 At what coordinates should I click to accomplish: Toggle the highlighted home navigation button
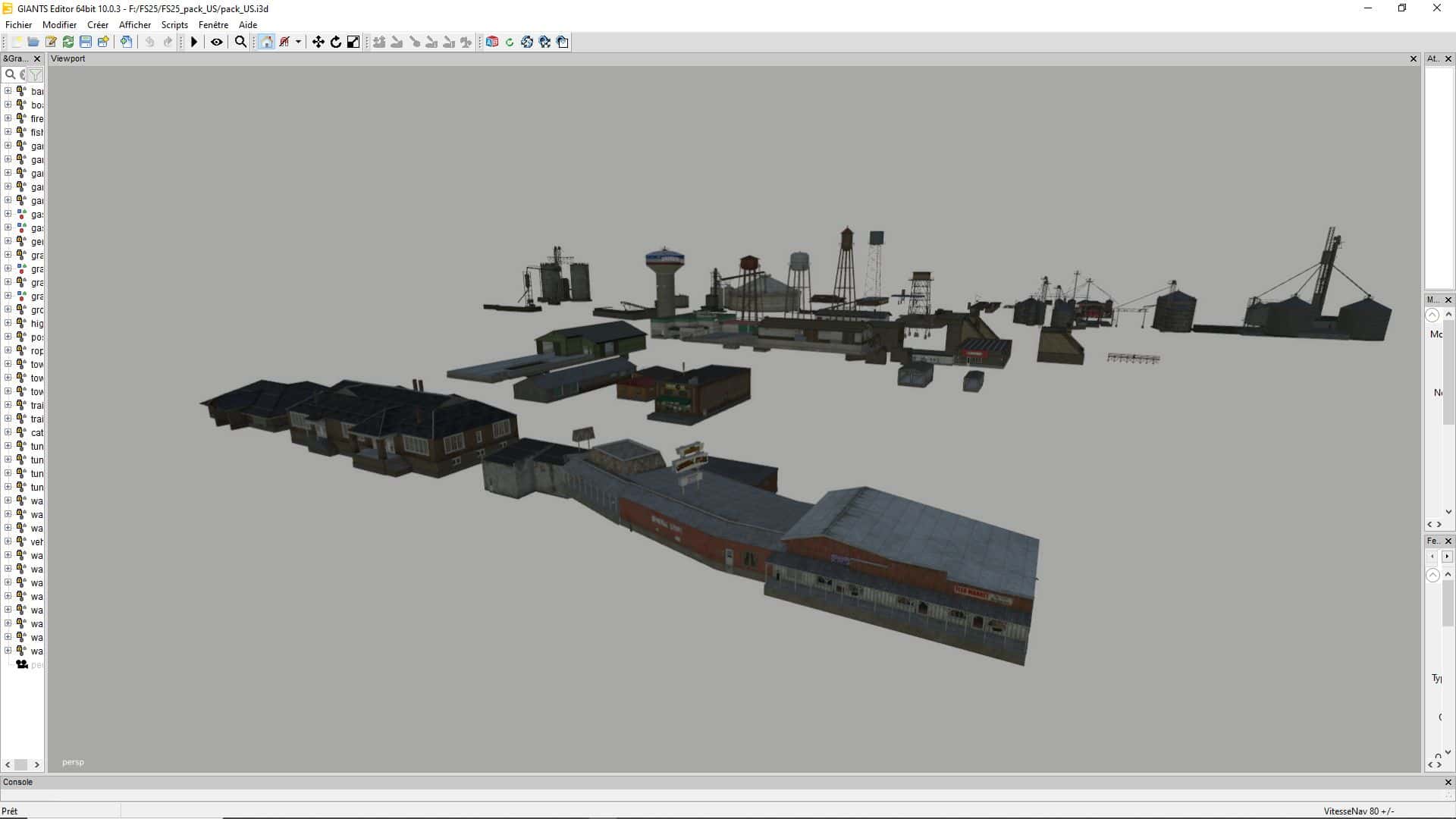(266, 42)
